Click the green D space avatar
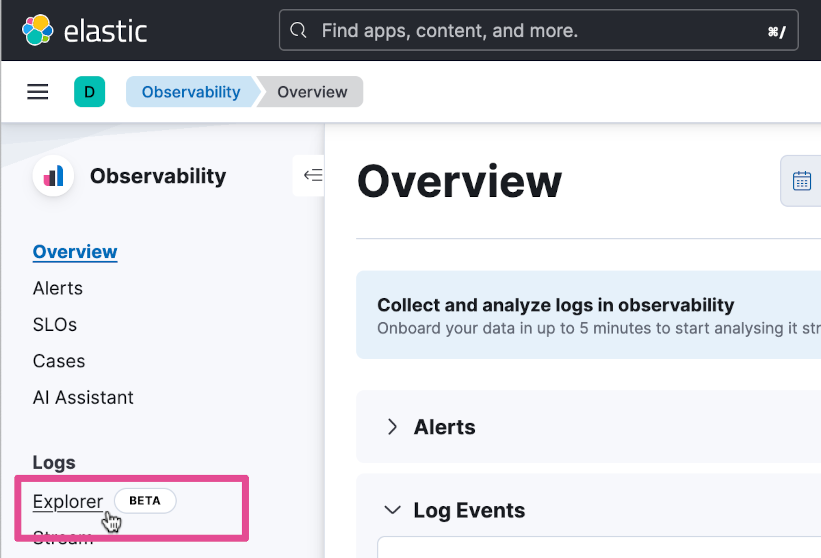821x558 pixels. click(x=89, y=92)
